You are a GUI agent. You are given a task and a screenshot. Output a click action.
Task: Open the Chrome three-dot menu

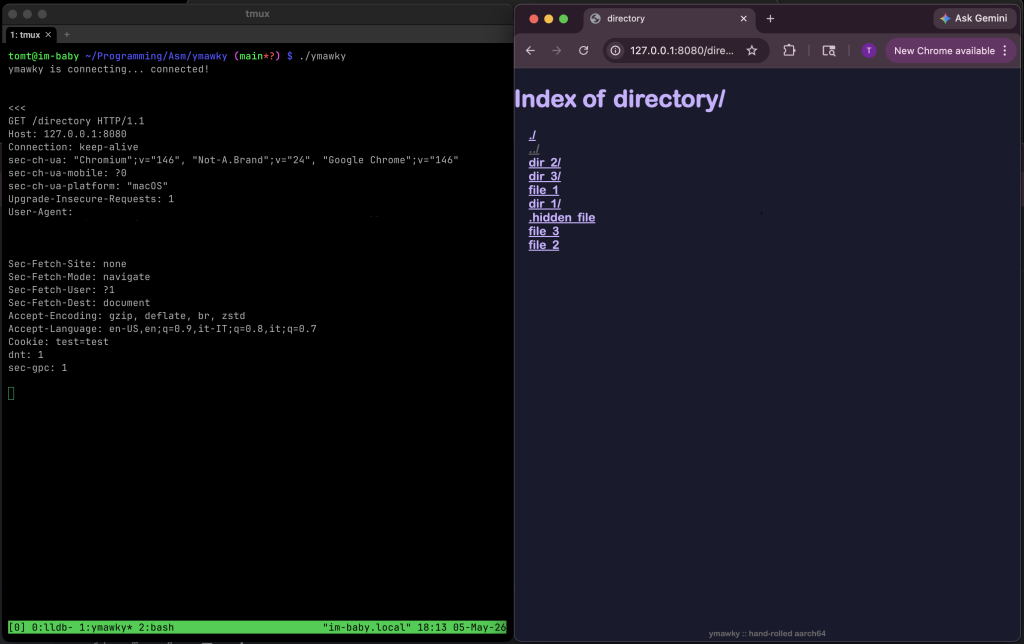[x=1005, y=51]
